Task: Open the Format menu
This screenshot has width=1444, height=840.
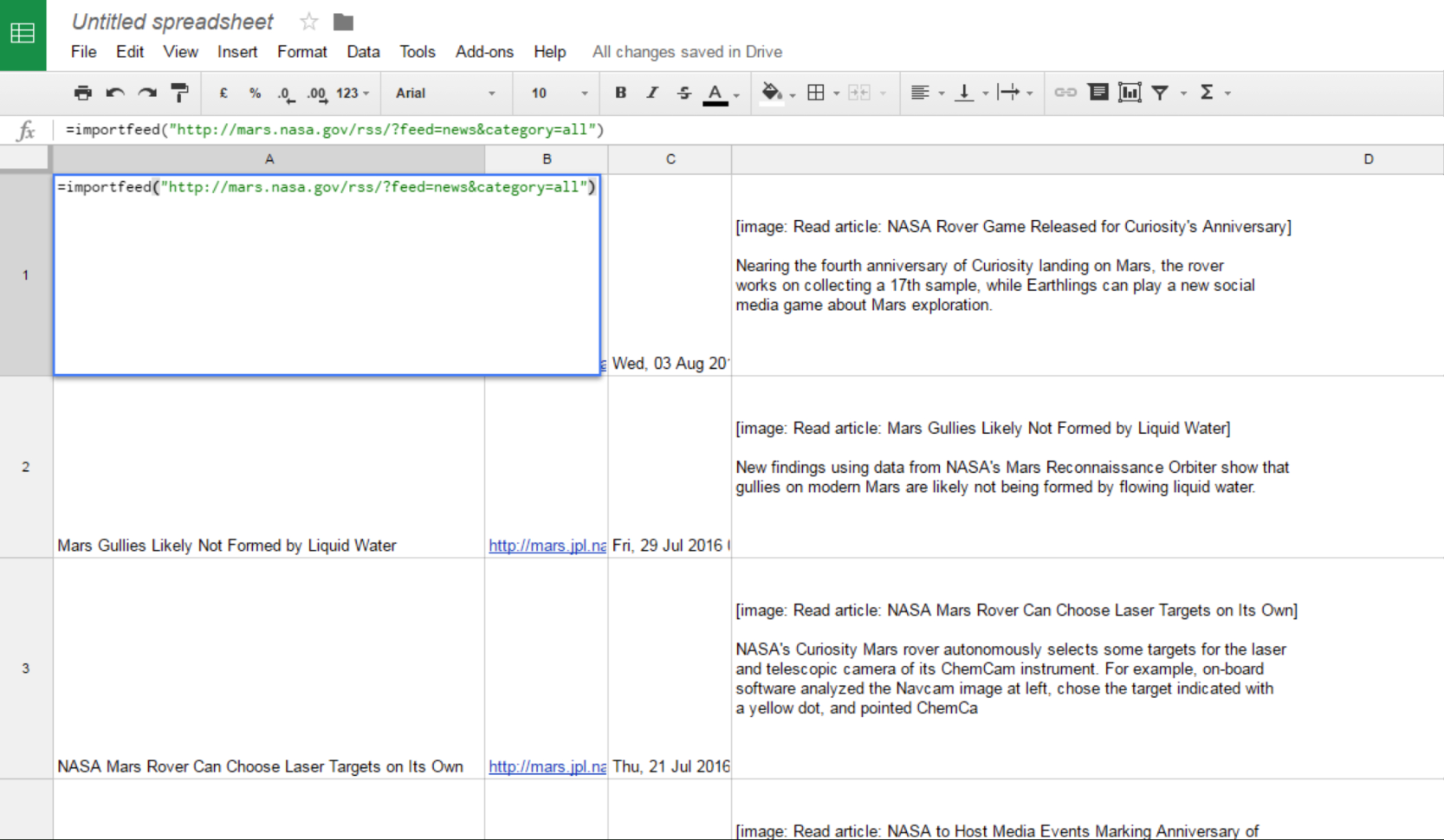Action: click(x=302, y=52)
